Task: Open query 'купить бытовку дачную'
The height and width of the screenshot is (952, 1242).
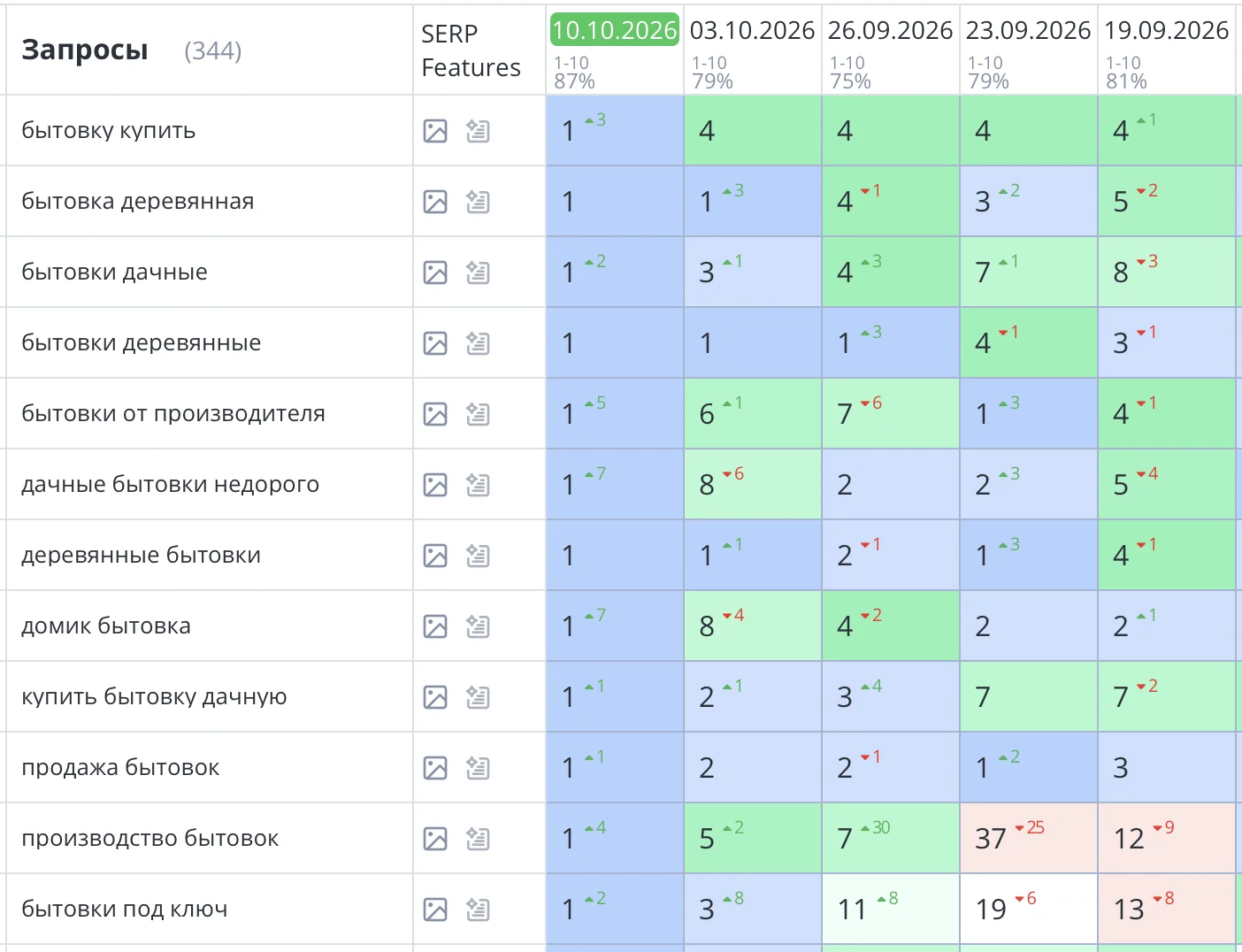Action: click(154, 697)
